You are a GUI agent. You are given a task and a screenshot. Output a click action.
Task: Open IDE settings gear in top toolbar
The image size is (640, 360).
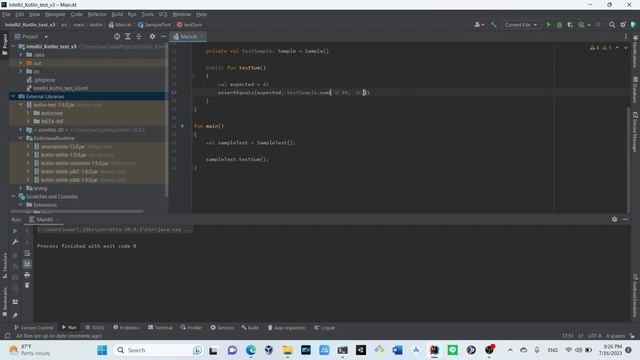pyautogui.click(x=623, y=25)
